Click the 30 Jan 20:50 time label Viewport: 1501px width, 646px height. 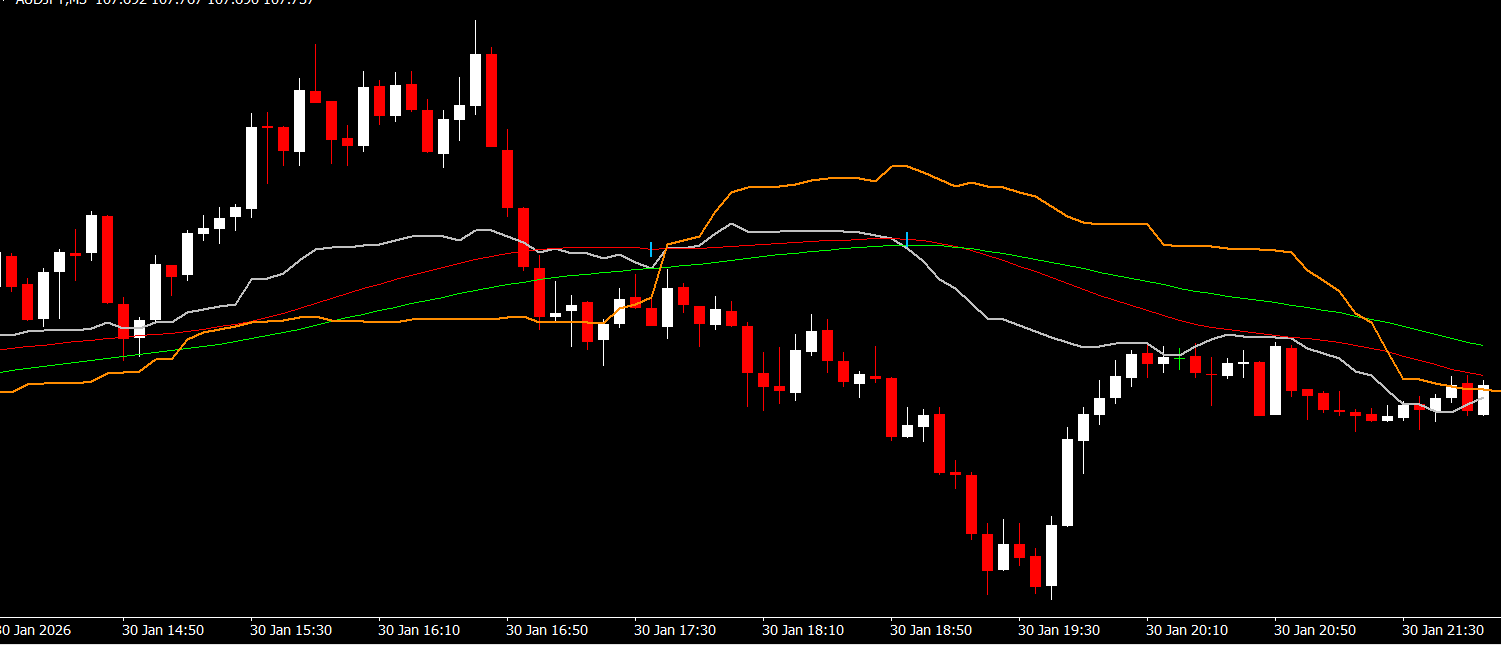point(1315,631)
